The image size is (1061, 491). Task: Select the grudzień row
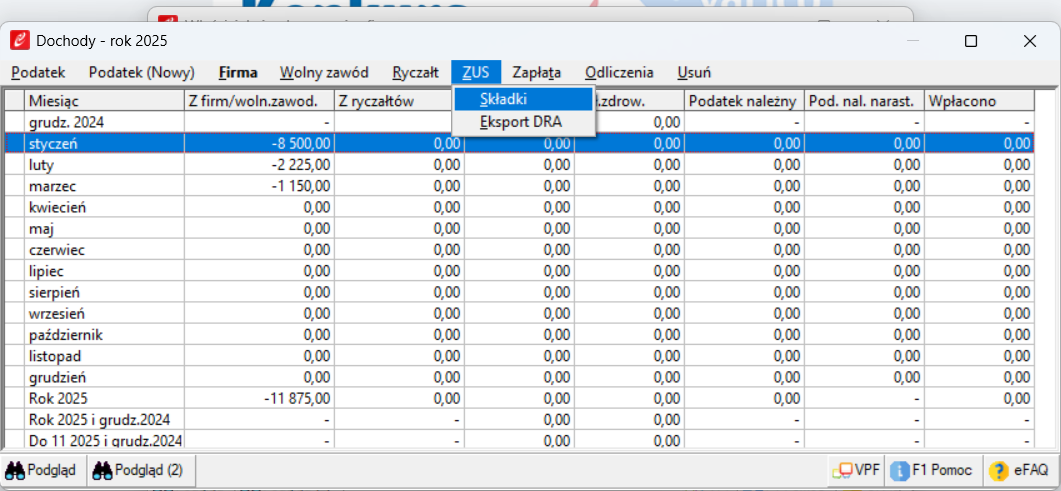(520, 377)
